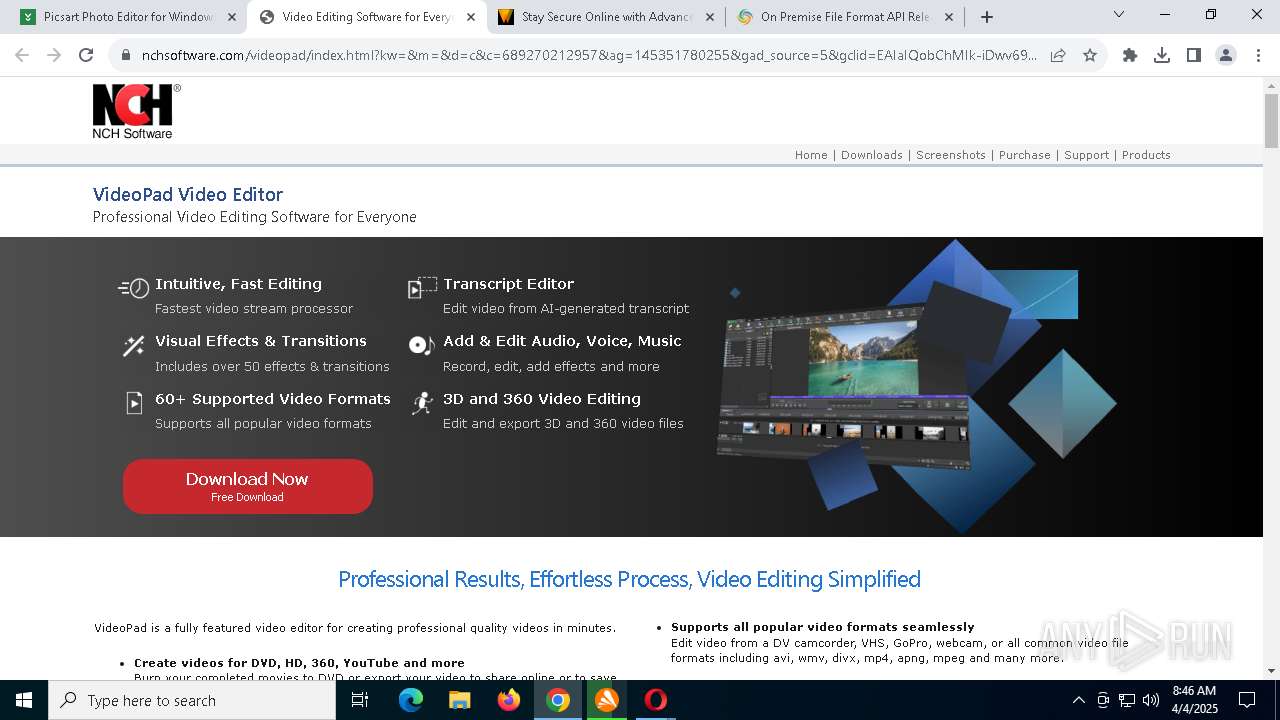Open the Purchase navigation link
The width and height of the screenshot is (1280, 720).
point(1025,155)
